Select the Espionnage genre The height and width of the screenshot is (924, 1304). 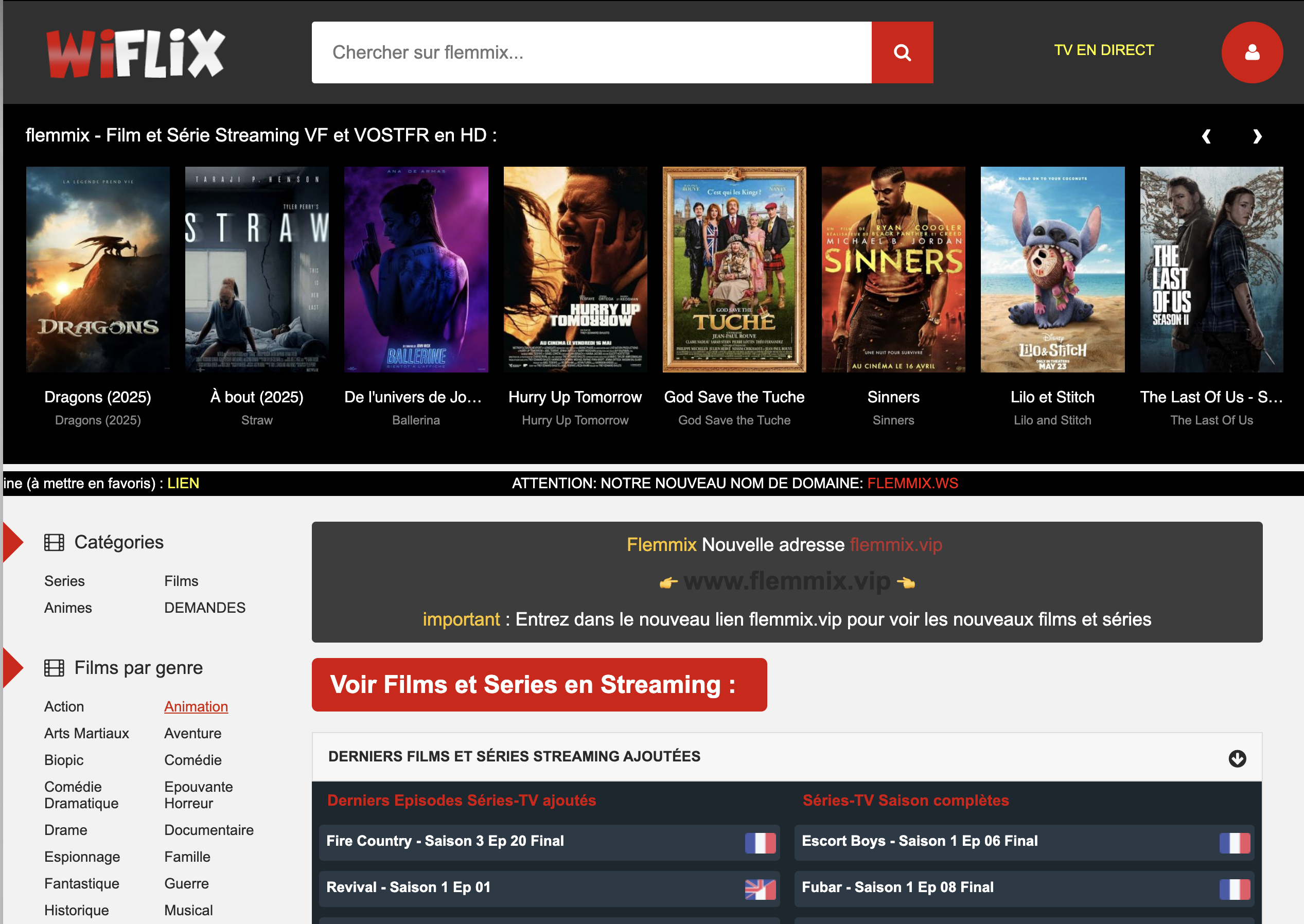[82, 857]
